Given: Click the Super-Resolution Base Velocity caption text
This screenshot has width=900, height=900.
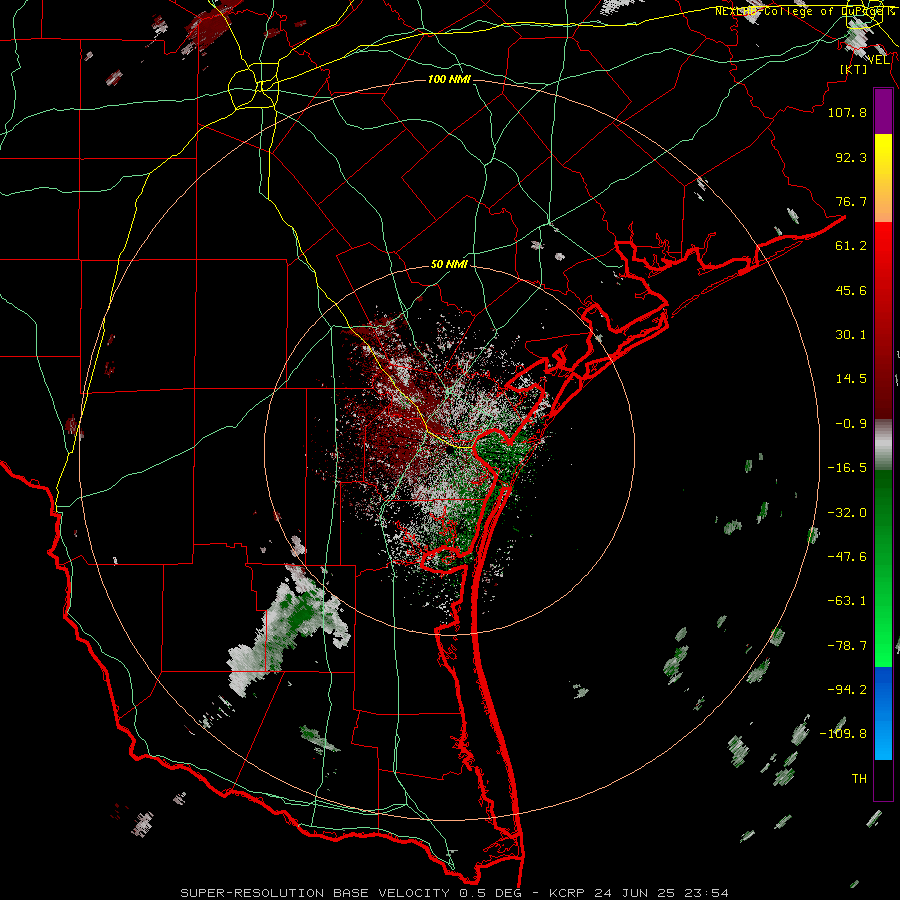Looking at the screenshot, I should [x=455, y=893].
